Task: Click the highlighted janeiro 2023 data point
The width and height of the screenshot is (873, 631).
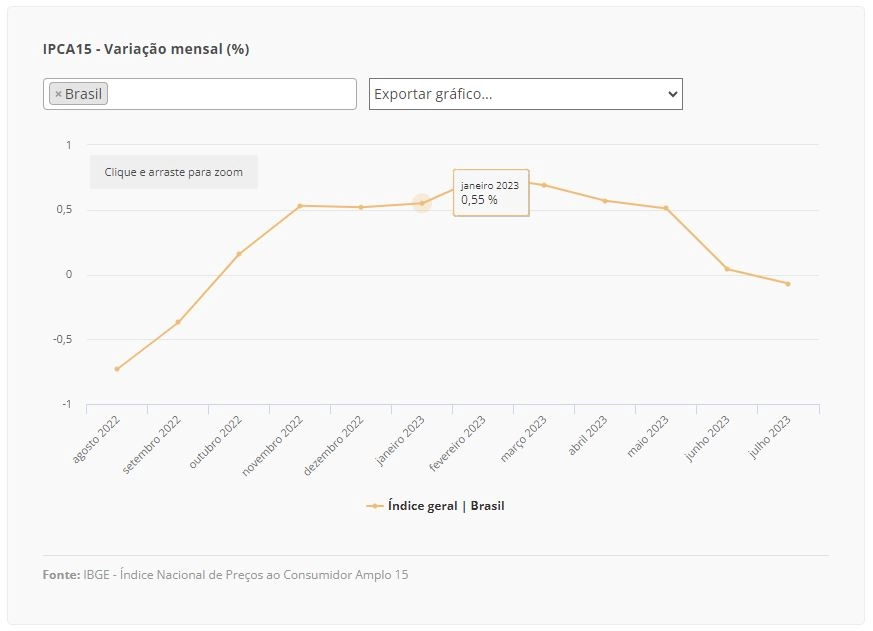Action: pyautogui.click(x=422, y=203)
